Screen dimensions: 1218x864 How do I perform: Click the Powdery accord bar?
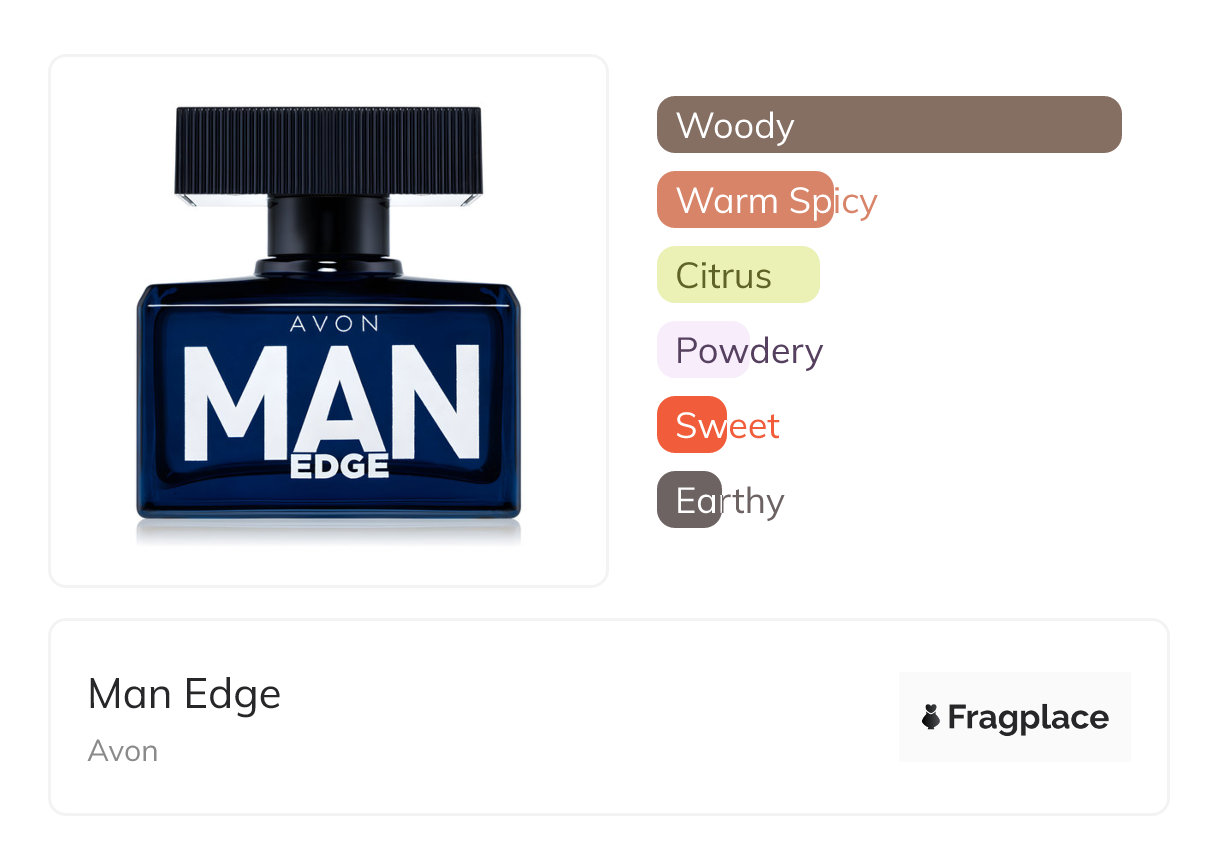(703, 350)
